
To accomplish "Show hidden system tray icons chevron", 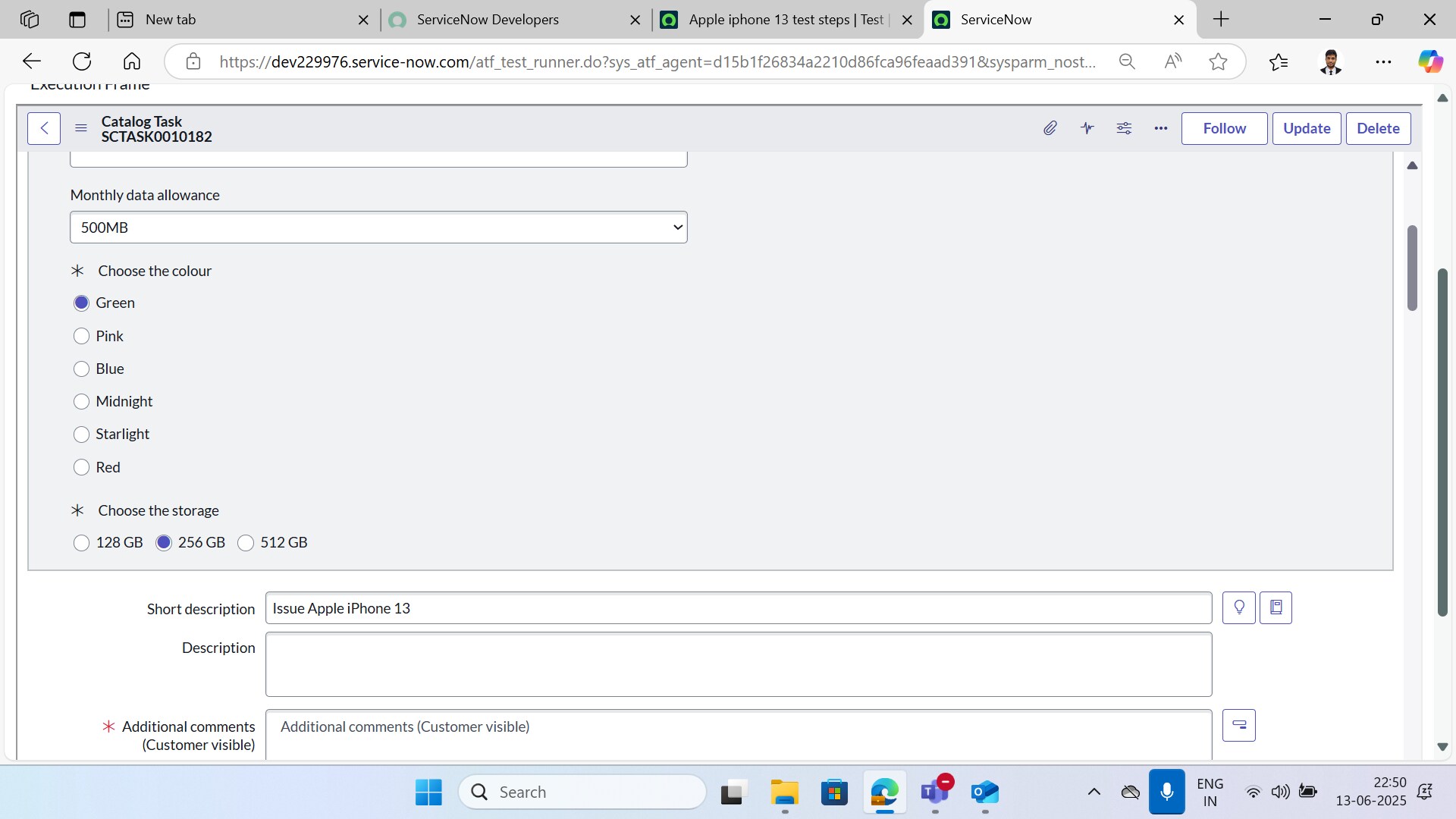I will click(x=1094, y=792).
